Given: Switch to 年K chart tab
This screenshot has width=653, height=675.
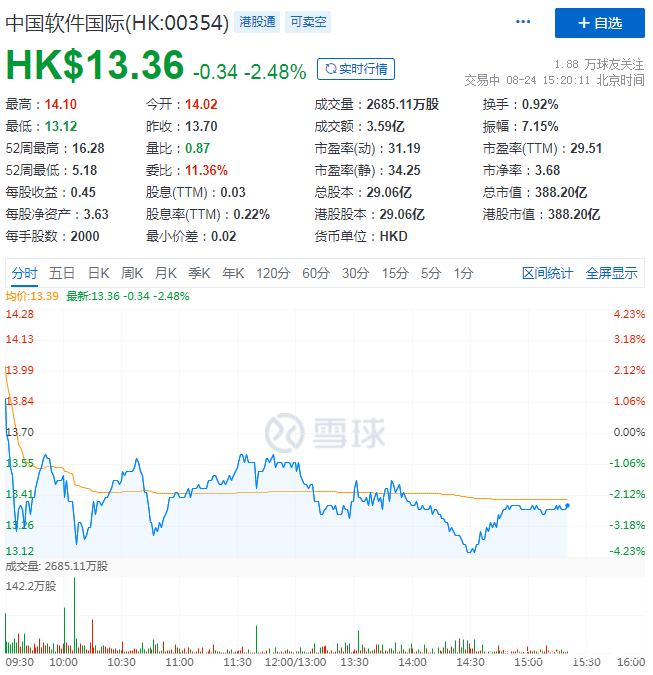Looking at the screenshot, I should coord(233,273).
